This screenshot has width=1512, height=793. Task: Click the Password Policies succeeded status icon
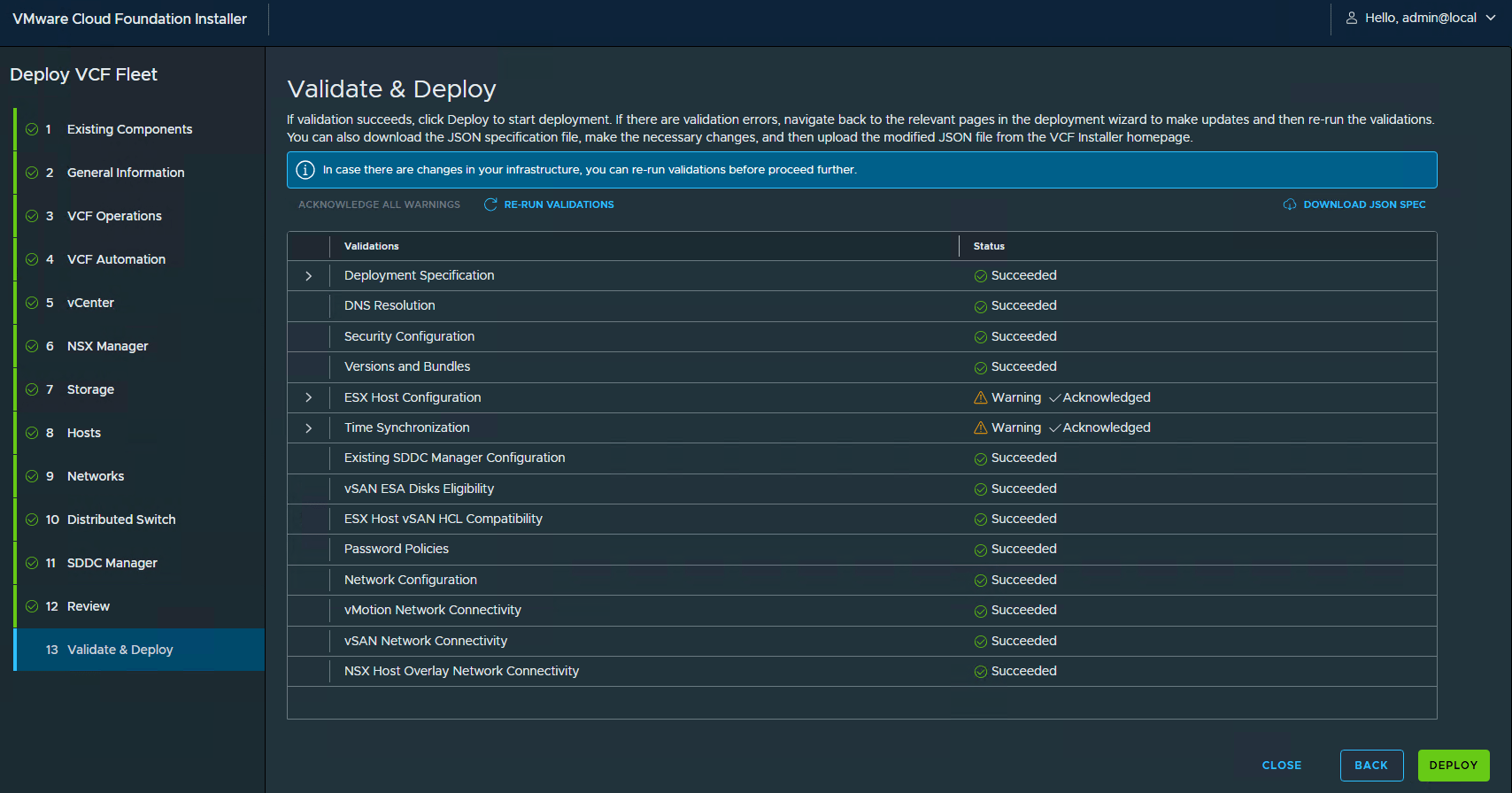point(981,550)
